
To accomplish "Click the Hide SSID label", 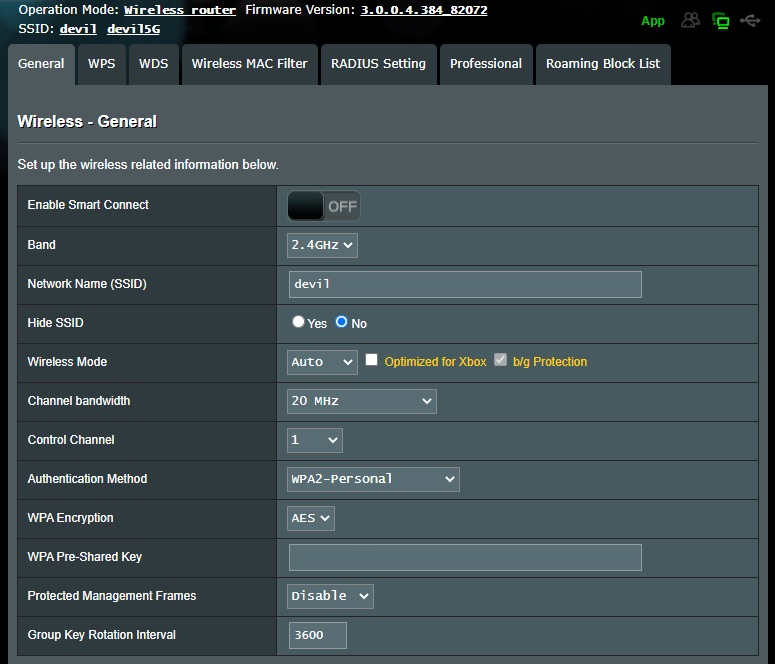I will coord(55,323).
